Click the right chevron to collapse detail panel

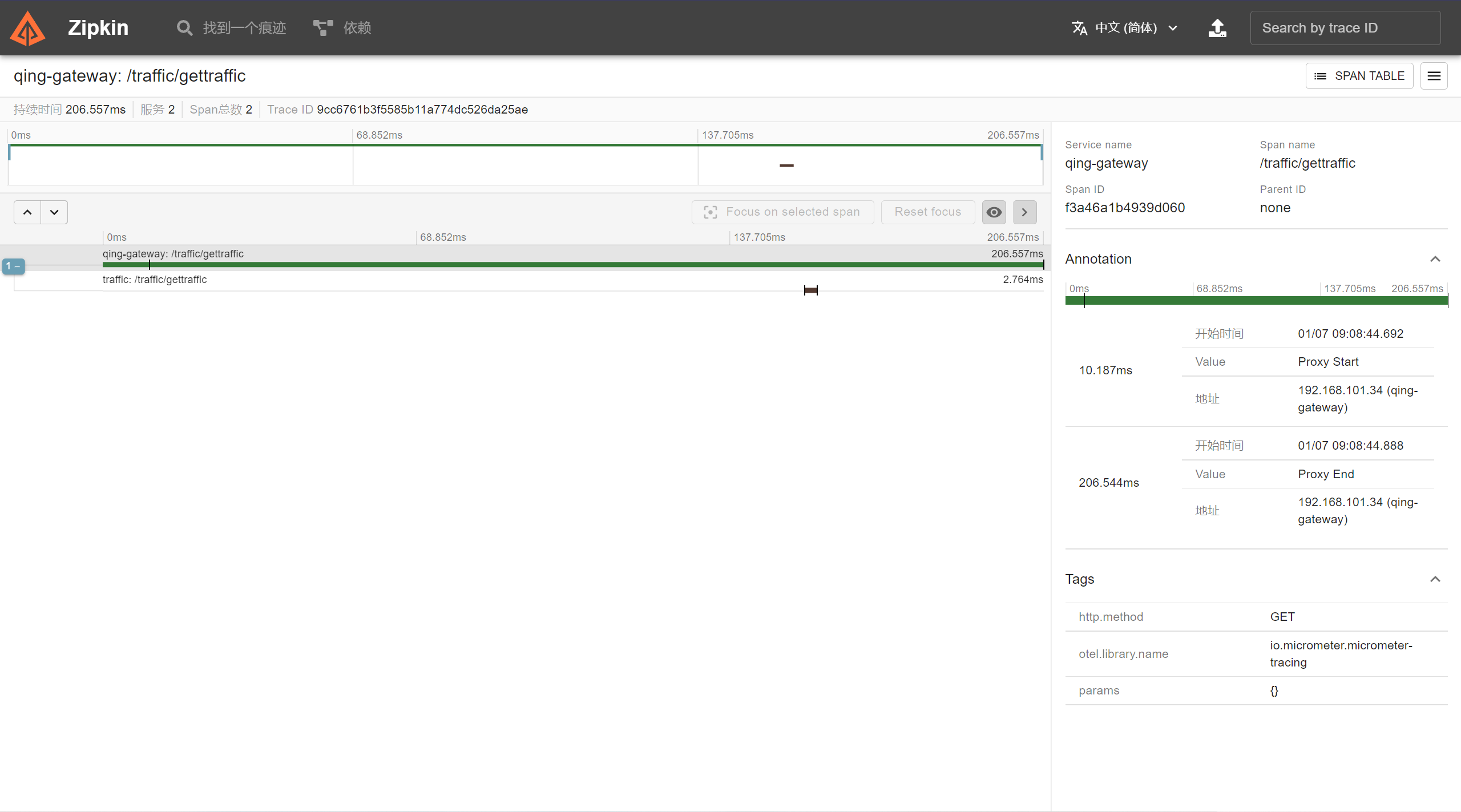click(x=1024, y=212)
